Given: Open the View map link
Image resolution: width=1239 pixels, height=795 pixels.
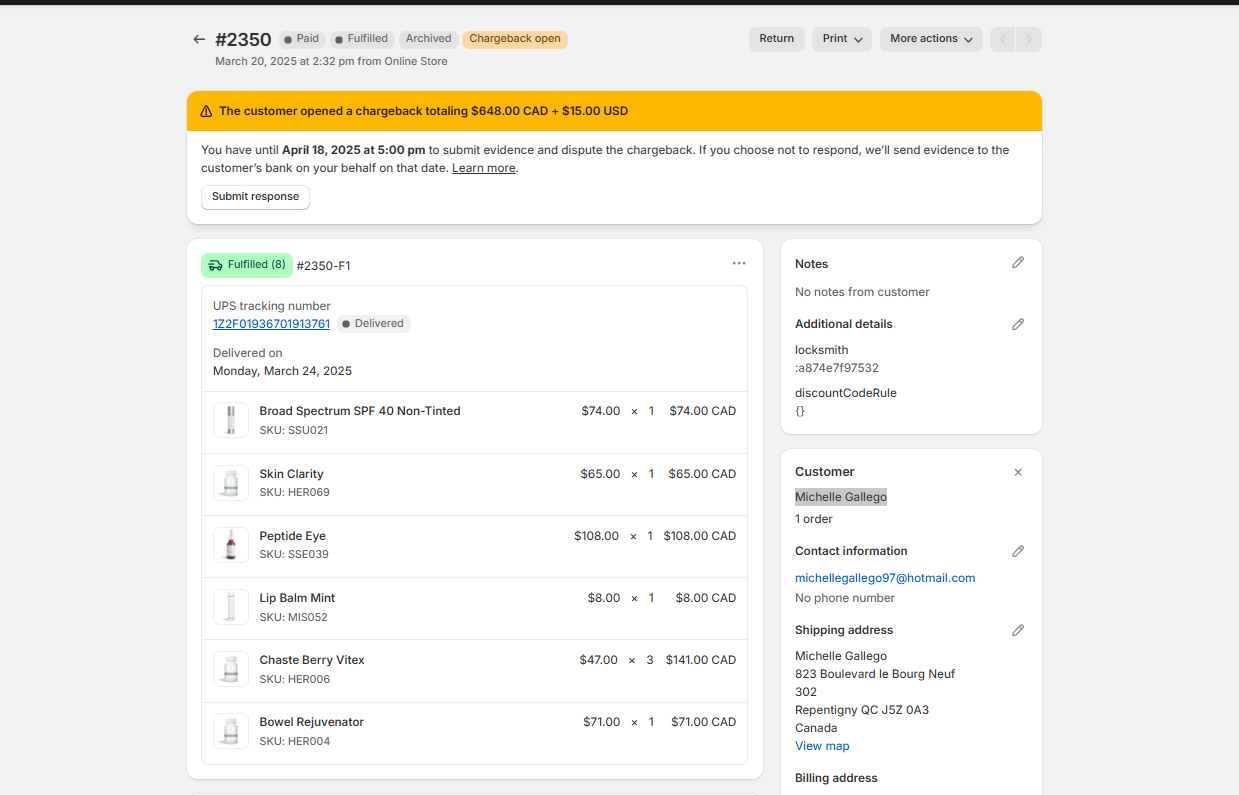Looking at the screenshot, I should (x=822, y=746).
